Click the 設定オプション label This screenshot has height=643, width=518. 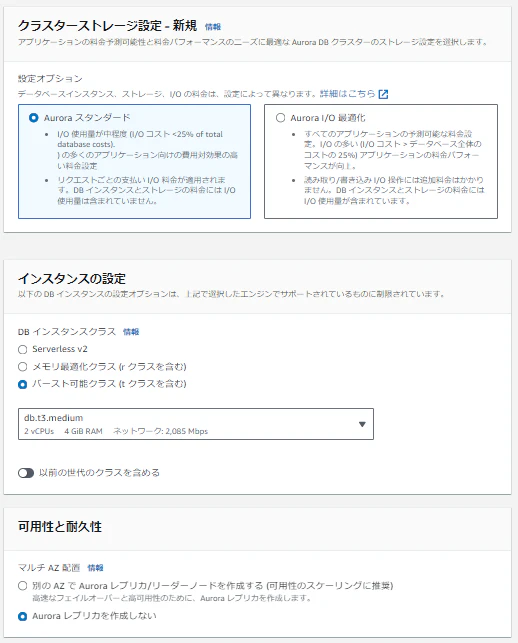click(x=50, y=79)
